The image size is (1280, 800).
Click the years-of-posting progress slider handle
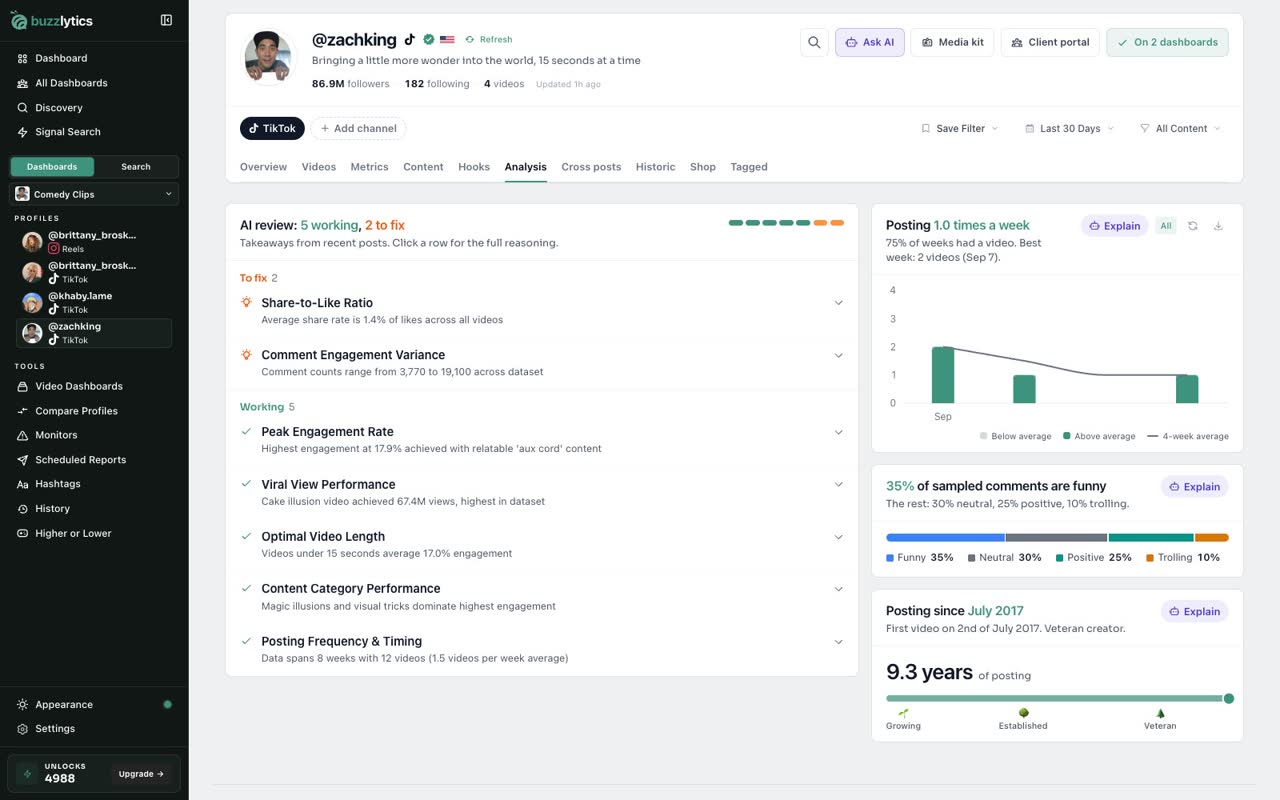click(x=1229, y=699)
